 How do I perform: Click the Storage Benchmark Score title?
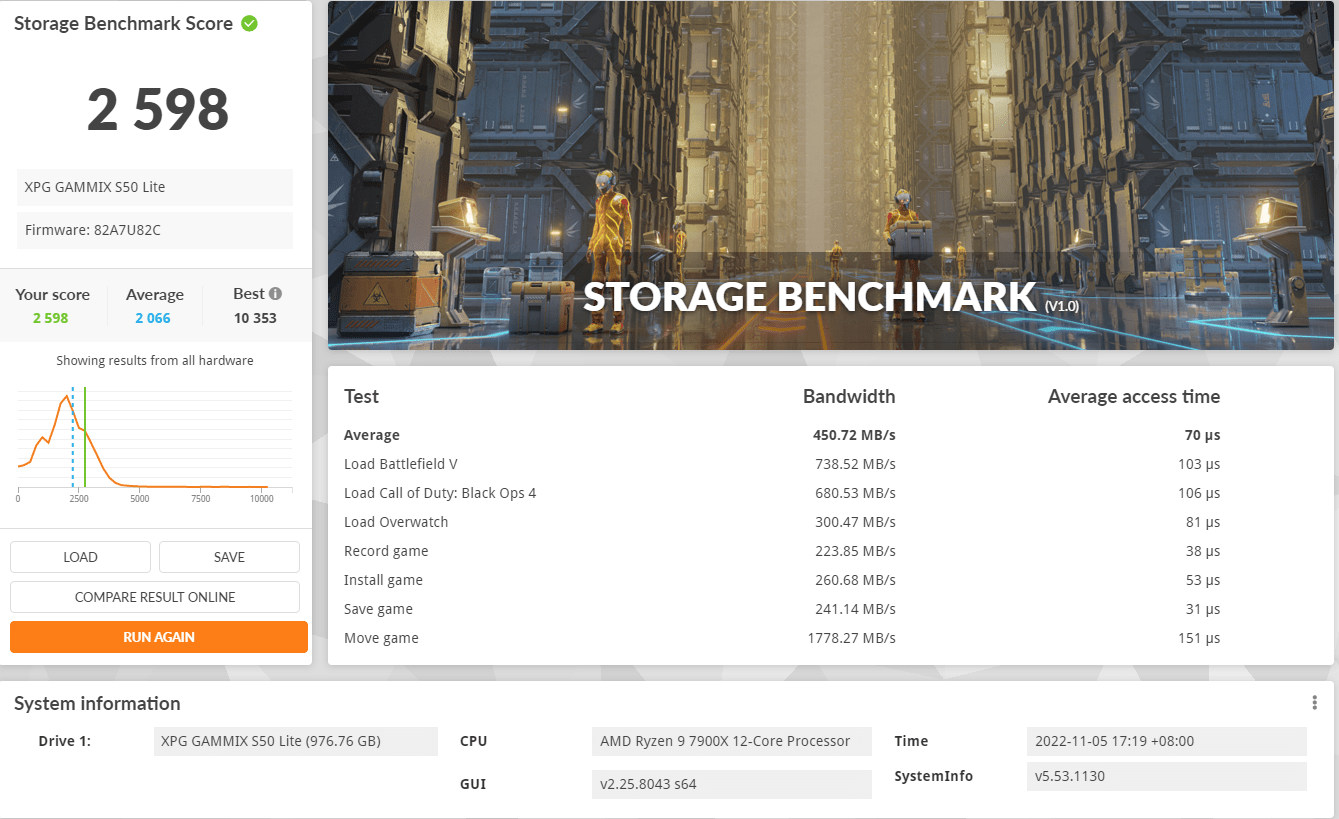tap(123, 23)
